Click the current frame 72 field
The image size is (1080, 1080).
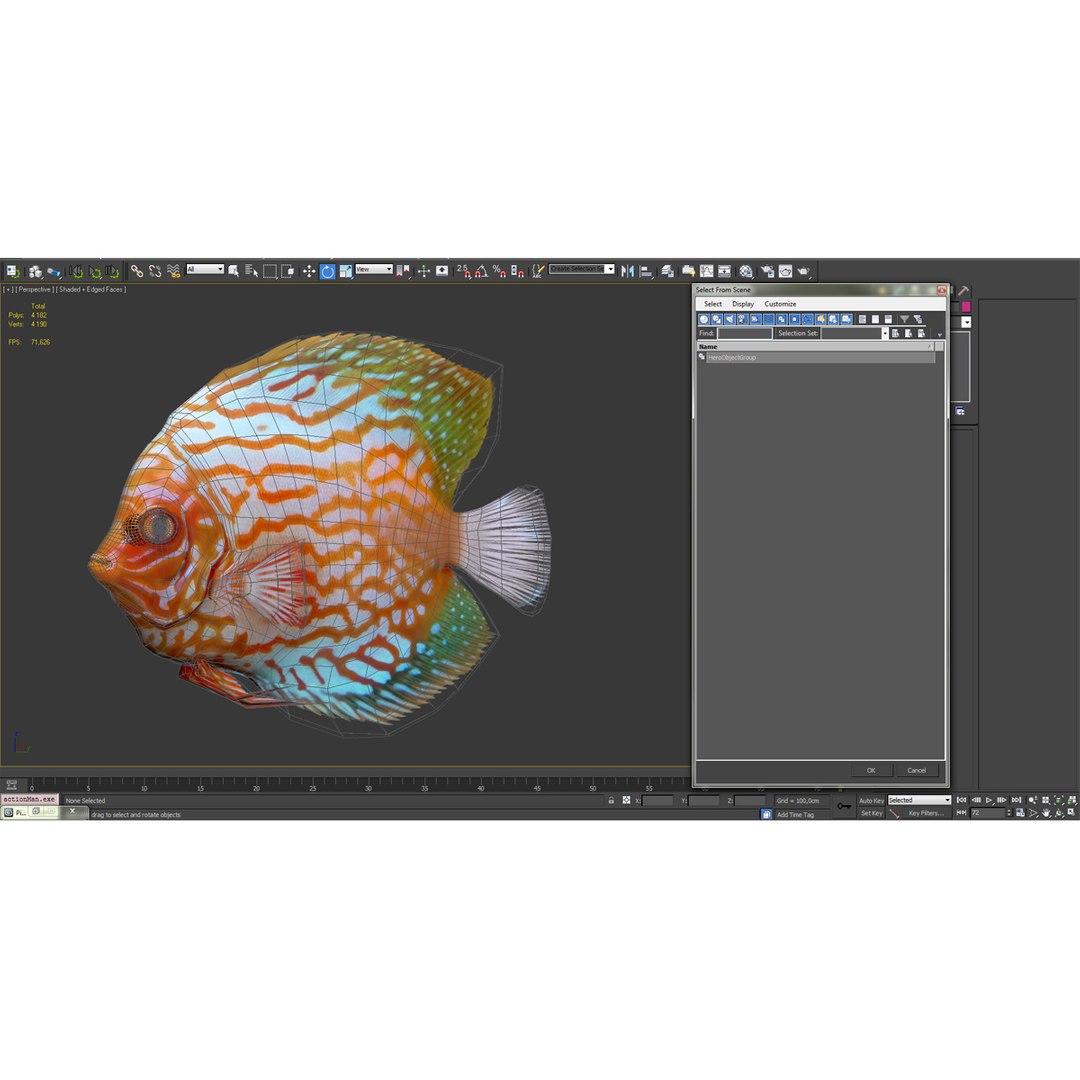[987, 813]
